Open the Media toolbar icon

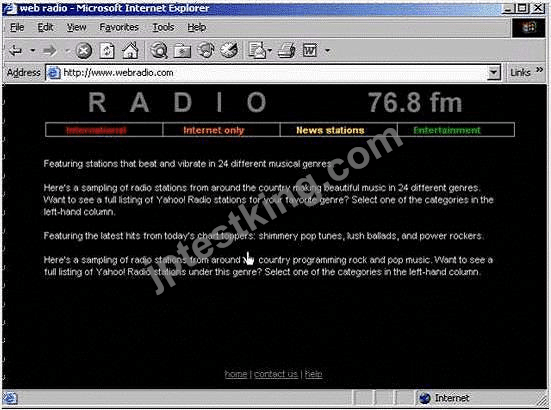click(x=206, y=50)
